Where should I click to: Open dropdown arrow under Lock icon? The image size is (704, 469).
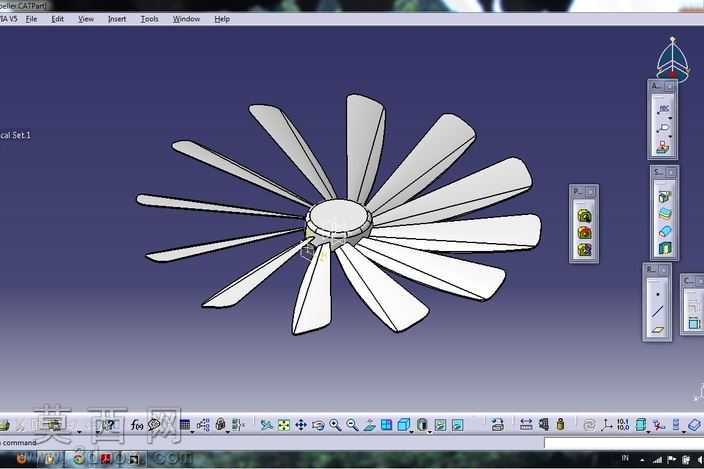point(228,432)
